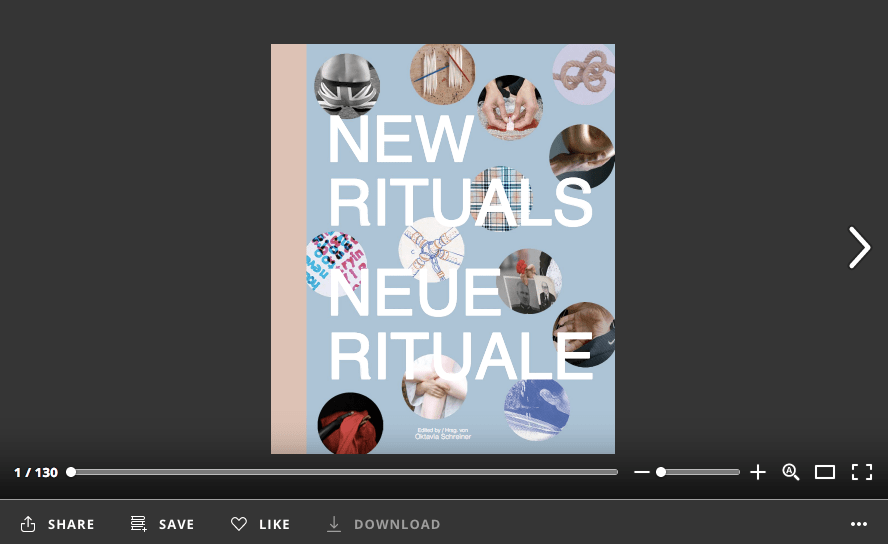Click the LIKE text label
The image size is (888, 544).
[x=274, y=524]
